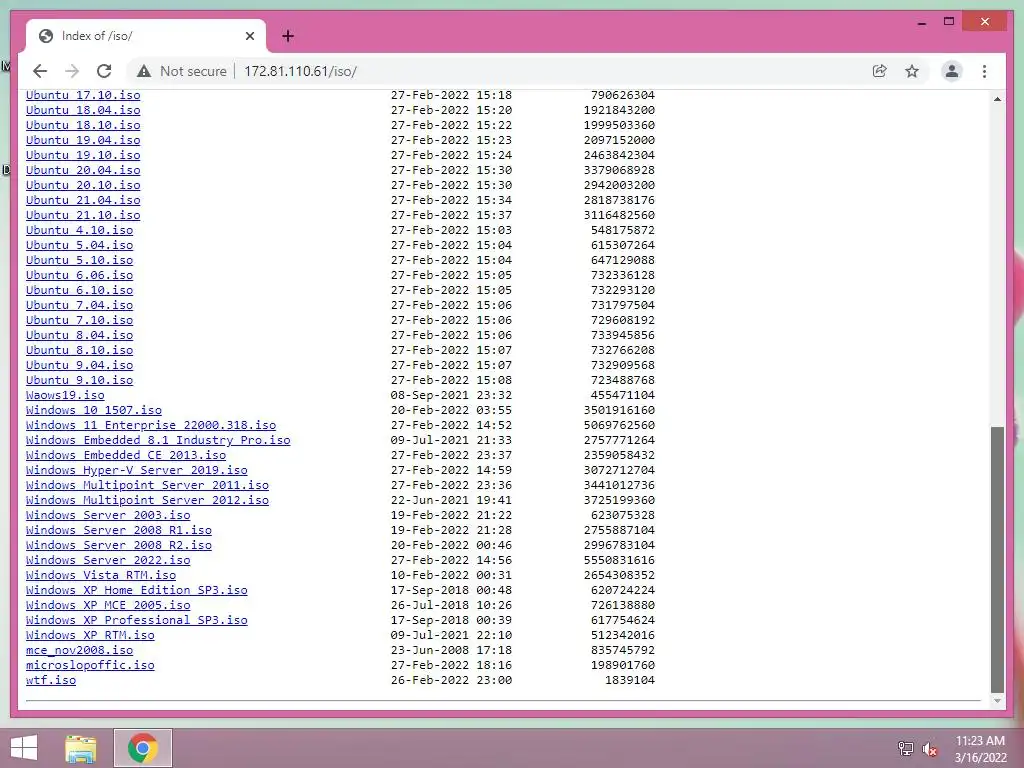Select file size 1839104 for wtf.iso
This screenshot has height=768, width=1024.
coord(630,680)
